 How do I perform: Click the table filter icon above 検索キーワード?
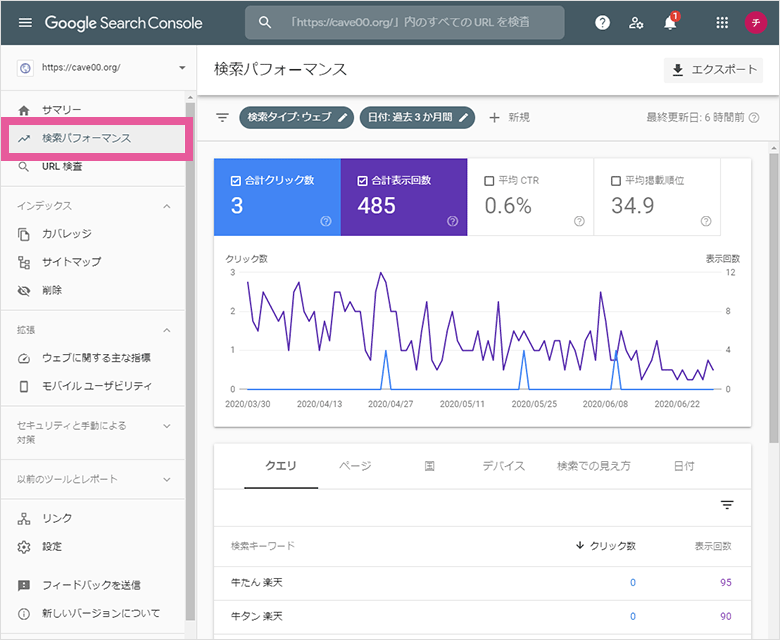pyautogui.click(x=727, y=505)
